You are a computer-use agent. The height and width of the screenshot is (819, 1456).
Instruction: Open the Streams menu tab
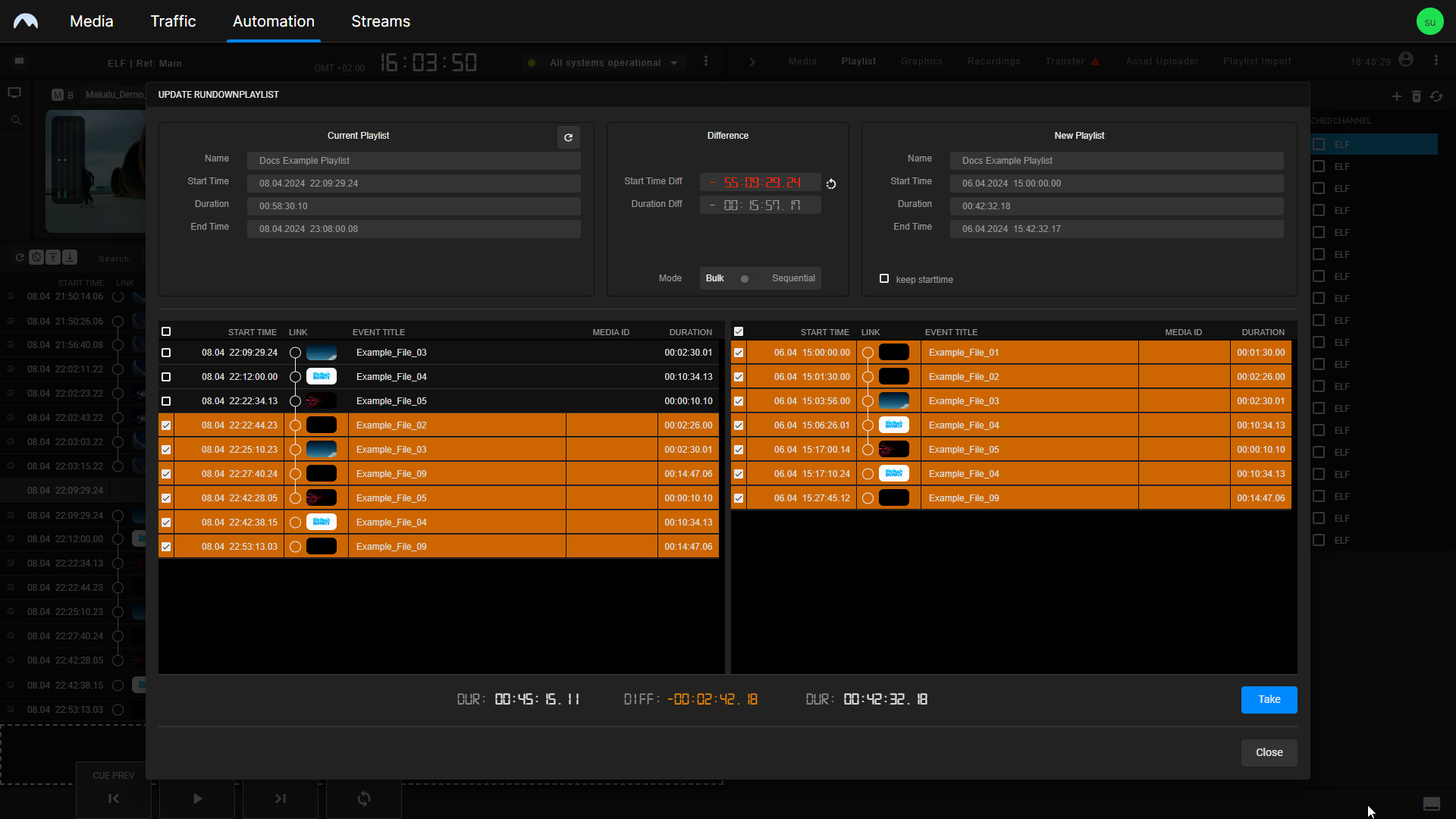point(380,21)
